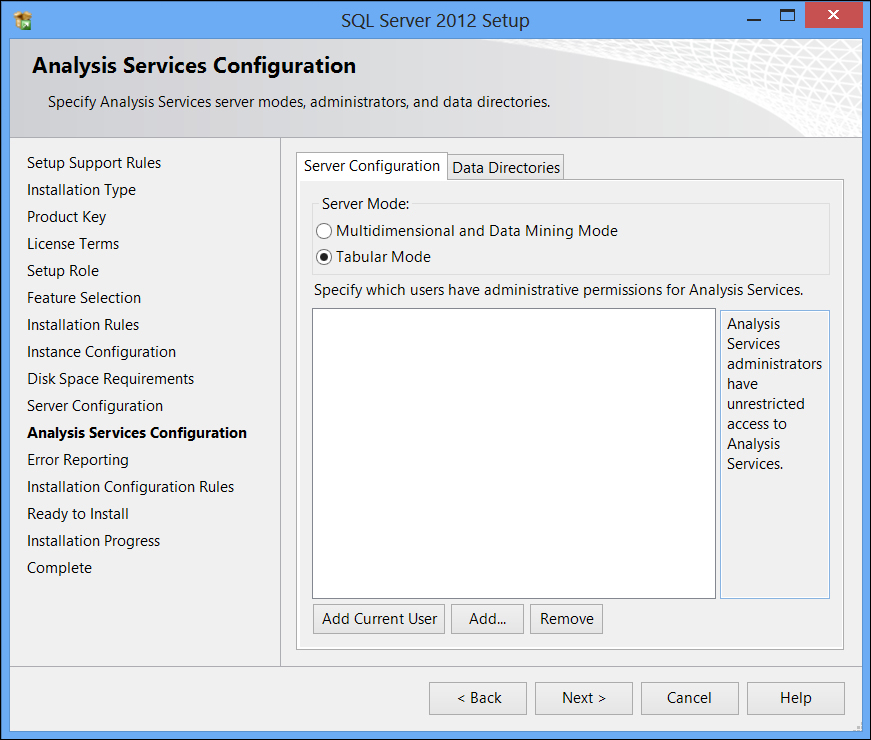Click the Installation Rules step

tap(83, 325)
